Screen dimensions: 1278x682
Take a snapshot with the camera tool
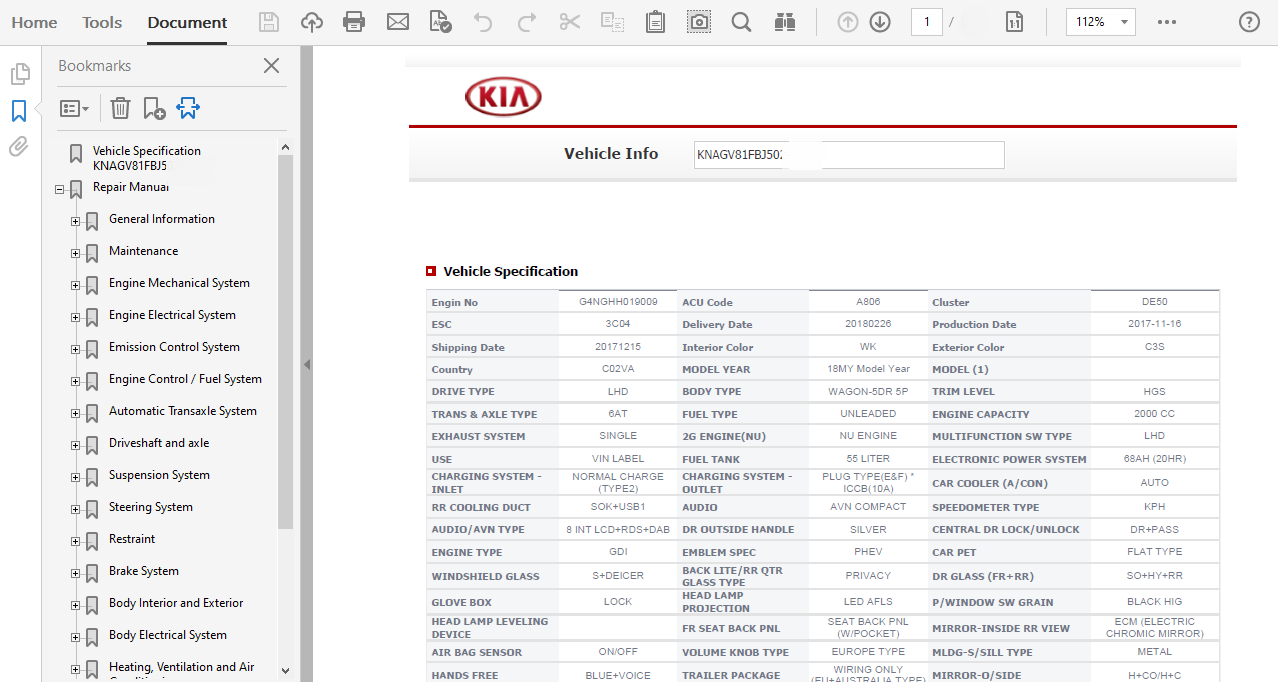click(699, 22)
